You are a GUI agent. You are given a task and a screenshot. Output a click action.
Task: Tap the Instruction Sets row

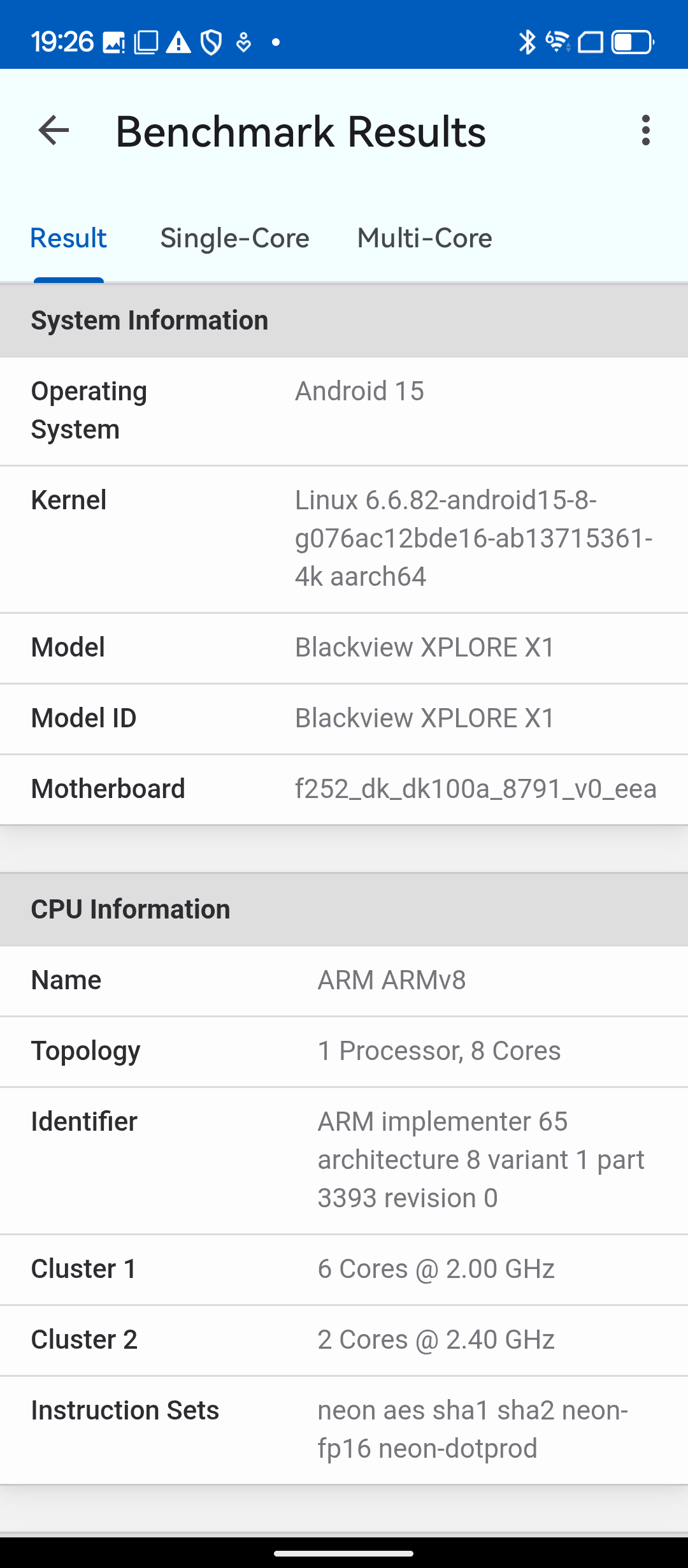344,1430
